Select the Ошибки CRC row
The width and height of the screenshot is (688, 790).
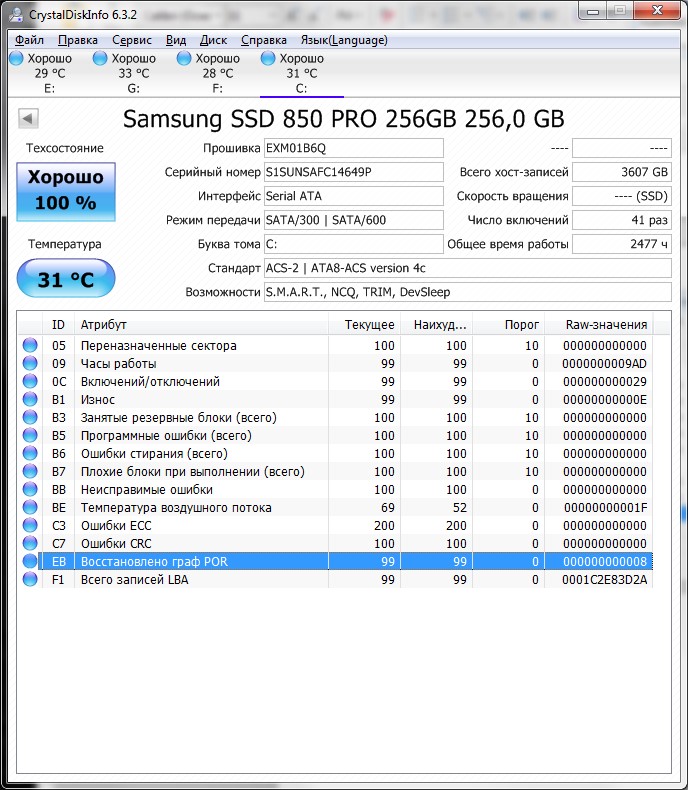(x=335, y=543)
